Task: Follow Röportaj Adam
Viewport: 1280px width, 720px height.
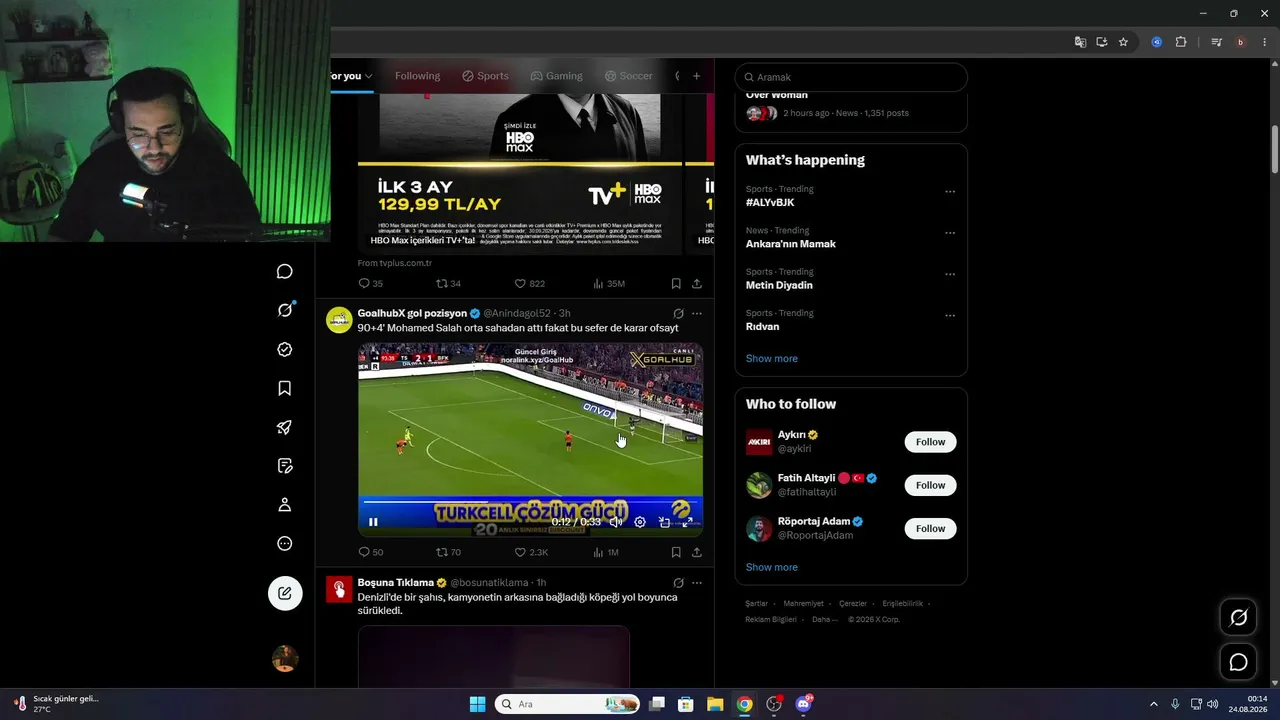Action: [x=930, y=528]
